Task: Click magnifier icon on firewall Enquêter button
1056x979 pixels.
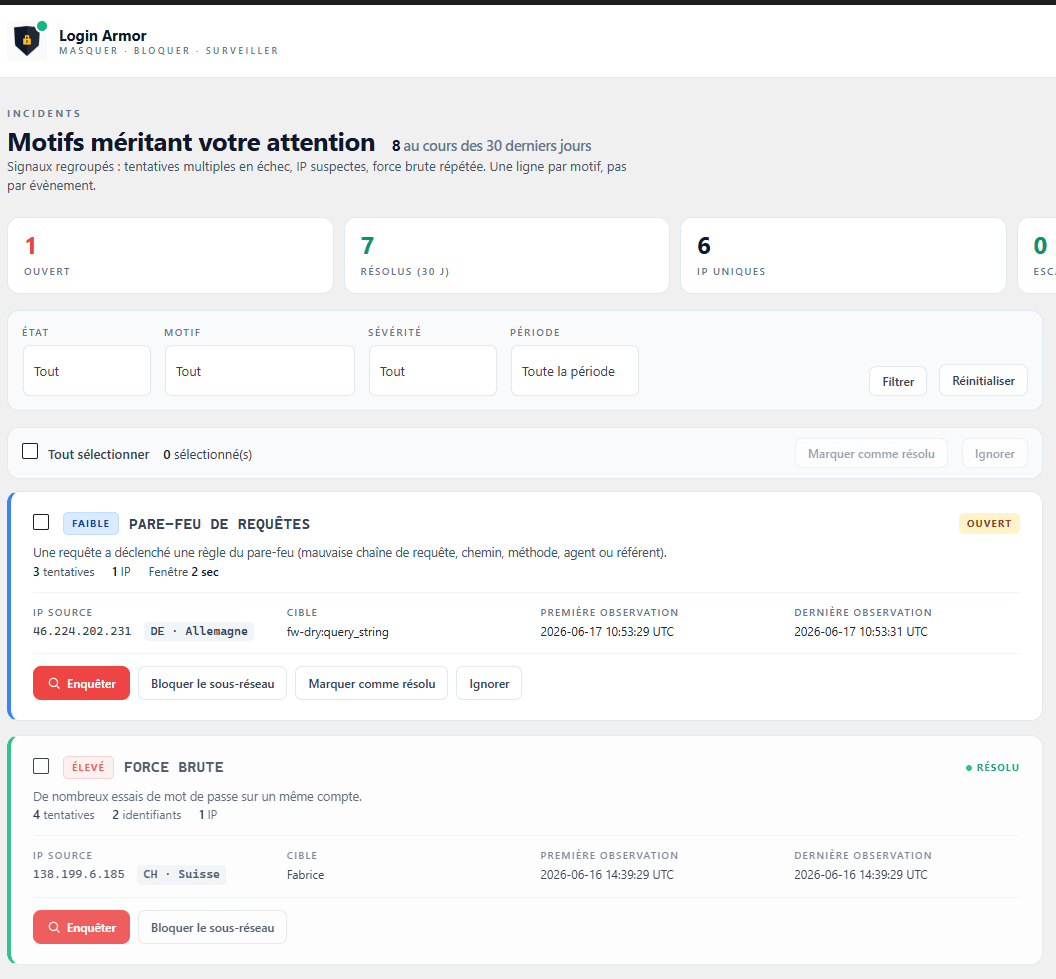Action: (55, 683)
